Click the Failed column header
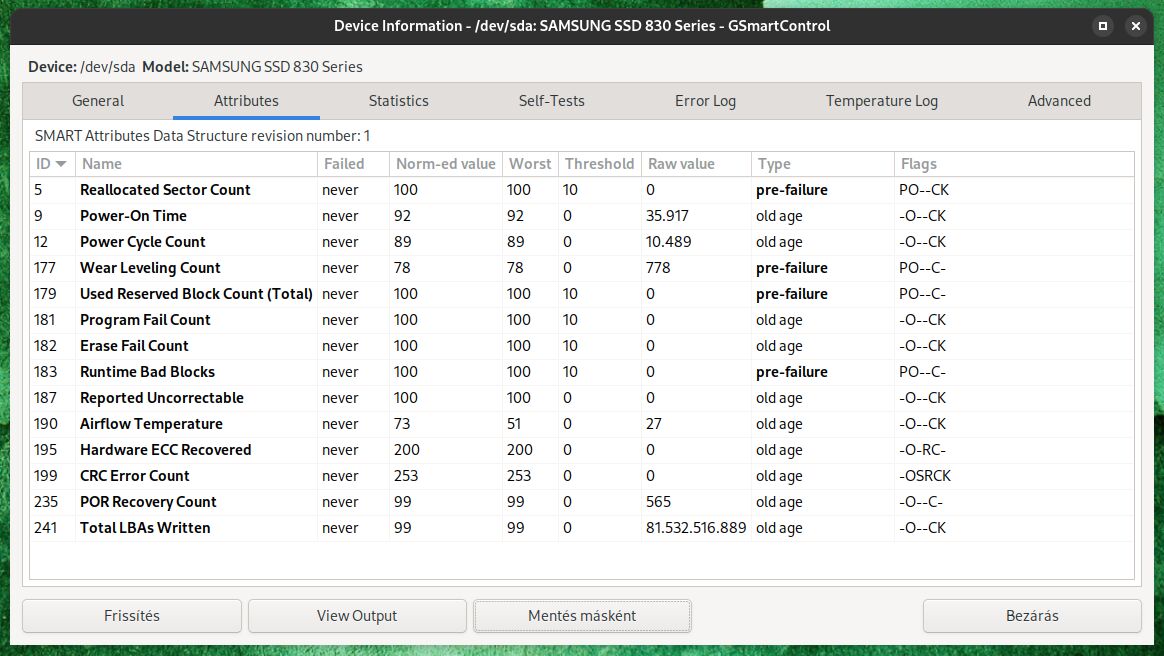Image resolution: width=1164 pixels, height=656 pixels. [353, 164]
